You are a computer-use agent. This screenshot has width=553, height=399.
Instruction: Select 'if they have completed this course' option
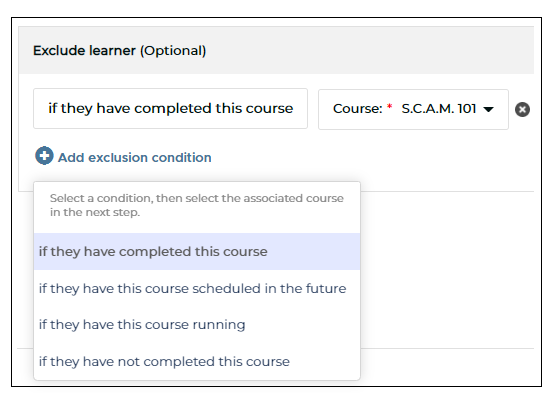pyautogui.click(x=197, y=252)
